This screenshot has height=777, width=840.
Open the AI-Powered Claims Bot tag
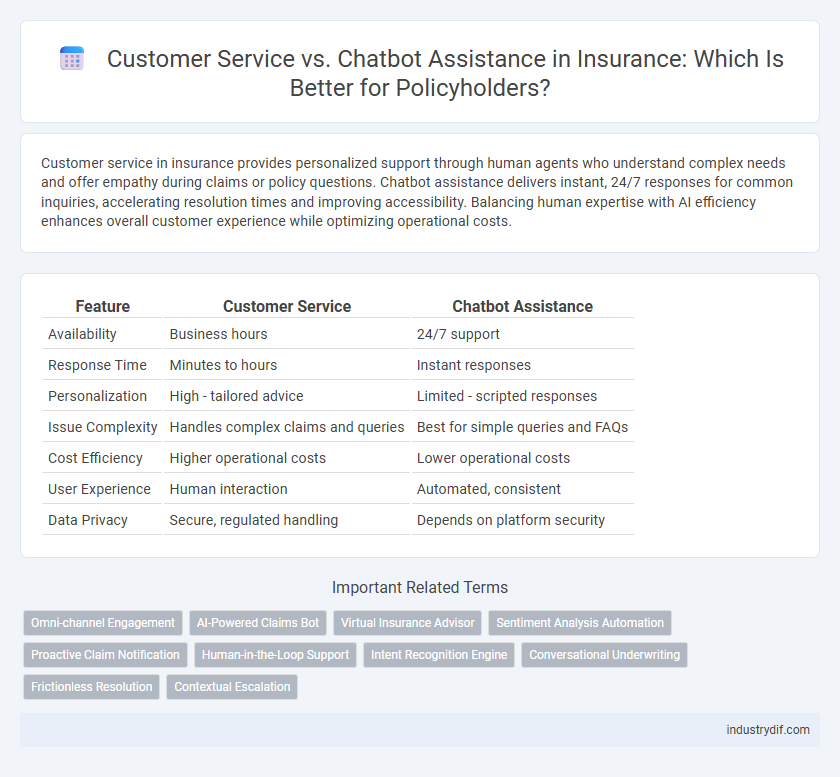[258, 623]
